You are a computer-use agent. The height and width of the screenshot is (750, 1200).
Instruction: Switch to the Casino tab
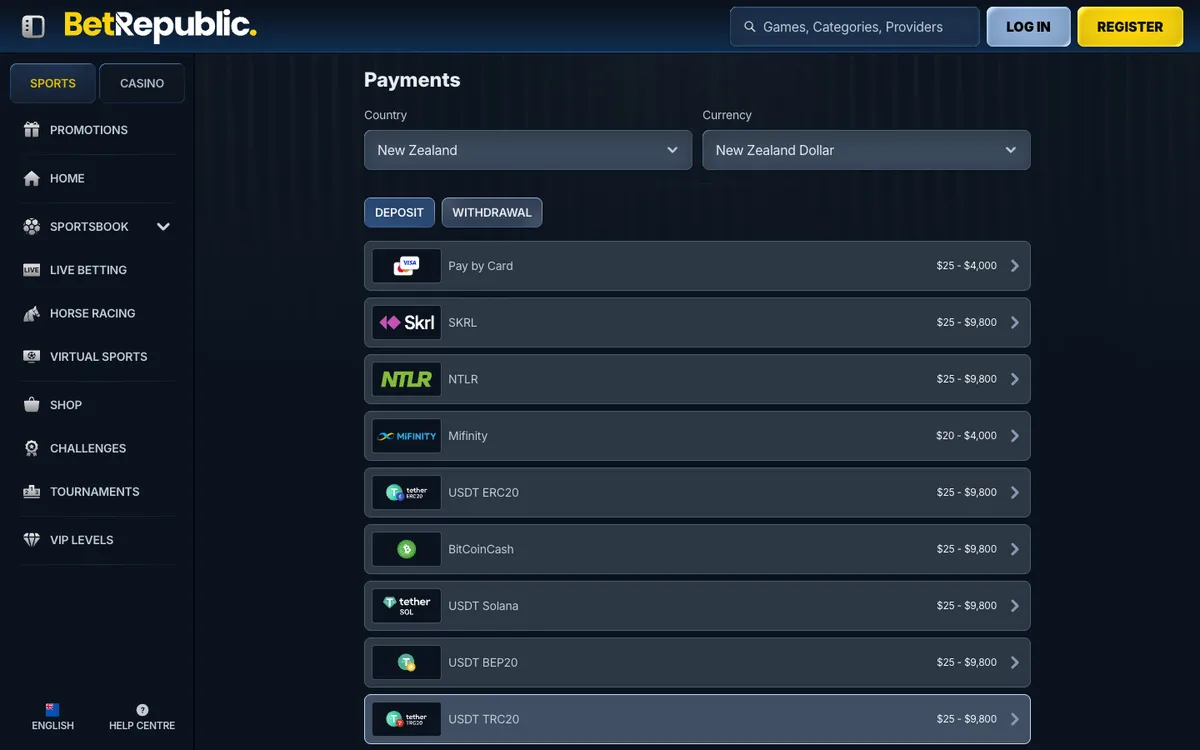point(142,83)
